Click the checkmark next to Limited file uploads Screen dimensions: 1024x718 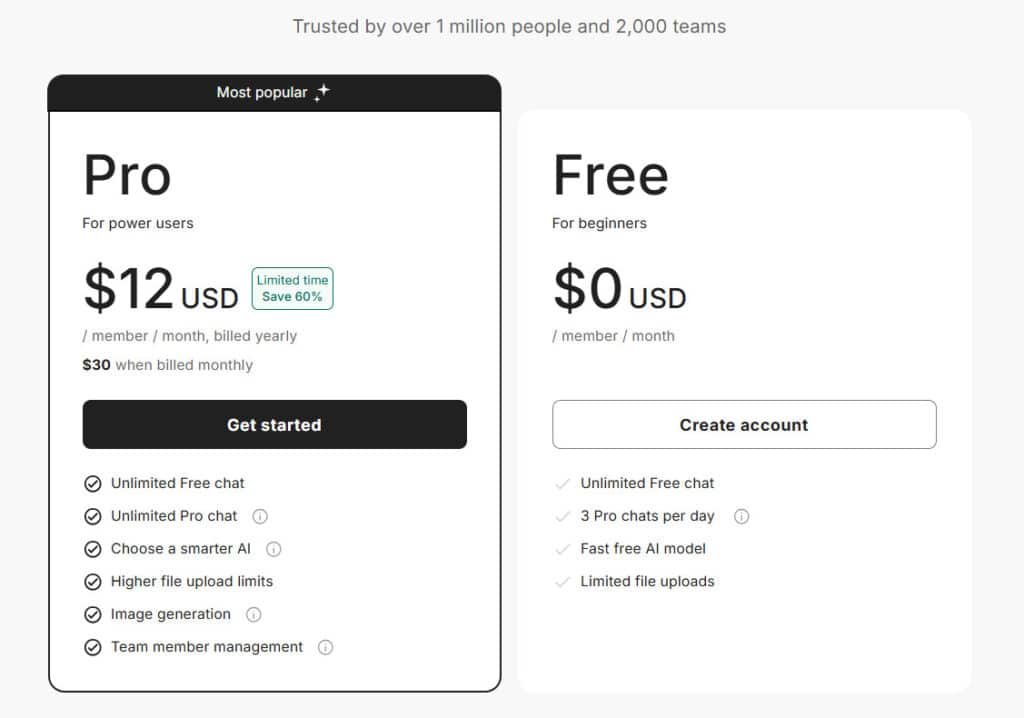pyautogui.click(x=562, y=582)
